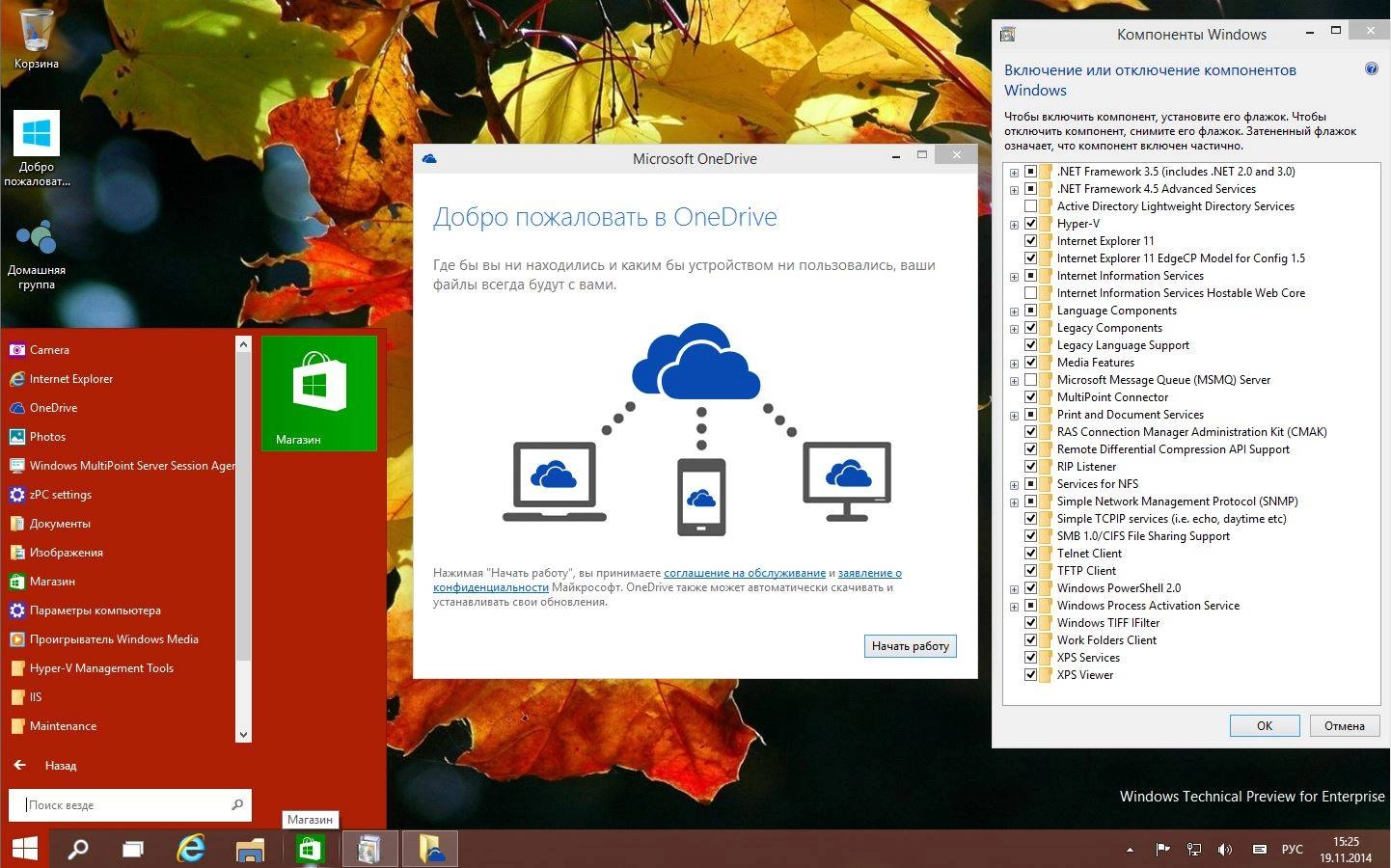Open the Recycle Bin (Корзина) desktop icon
The height and width of the screenshot is (868, 1391).
pos(36,39)
